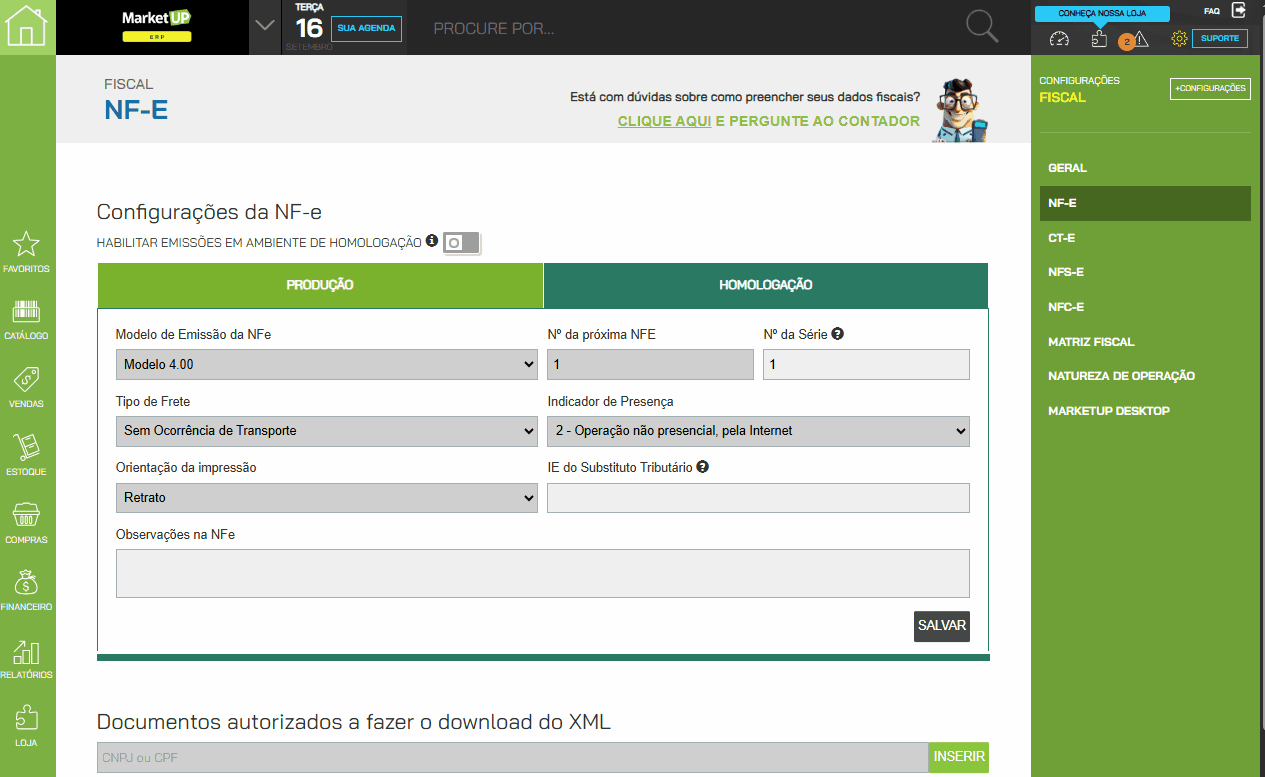1265x777 pixels.
Task: Click the Nº da Série input field
Action: tap(866, 365)
